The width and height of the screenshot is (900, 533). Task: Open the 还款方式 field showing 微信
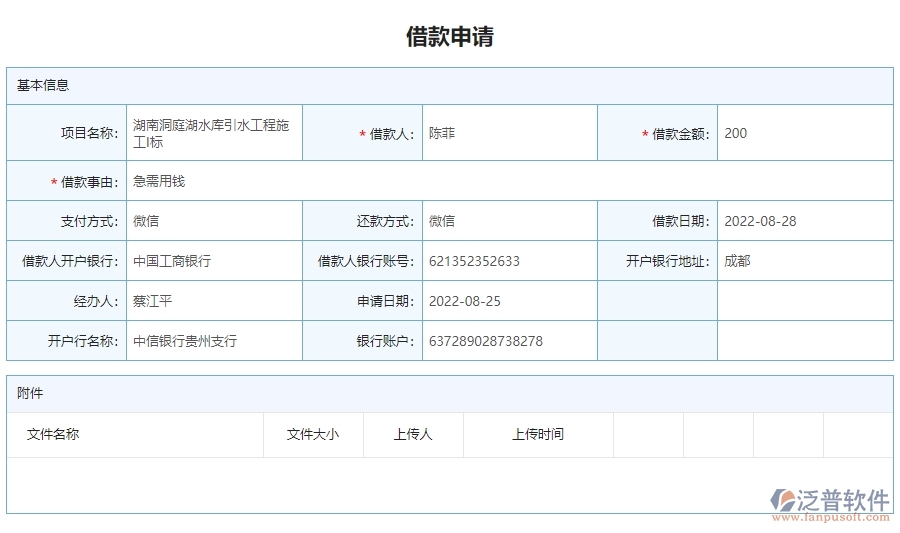pyautogui.click(x=509, y=221)
